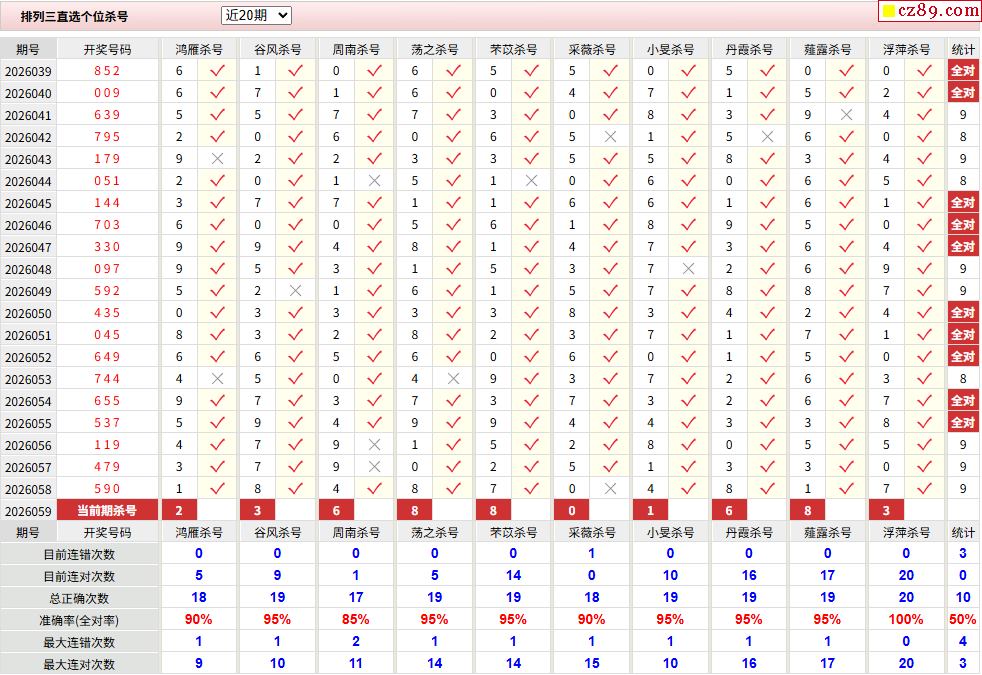Click the X mark for 荡之杀号 in row 2026053
Image resolution: width=982 pixels, height=675 pixels.
point(453,379)
